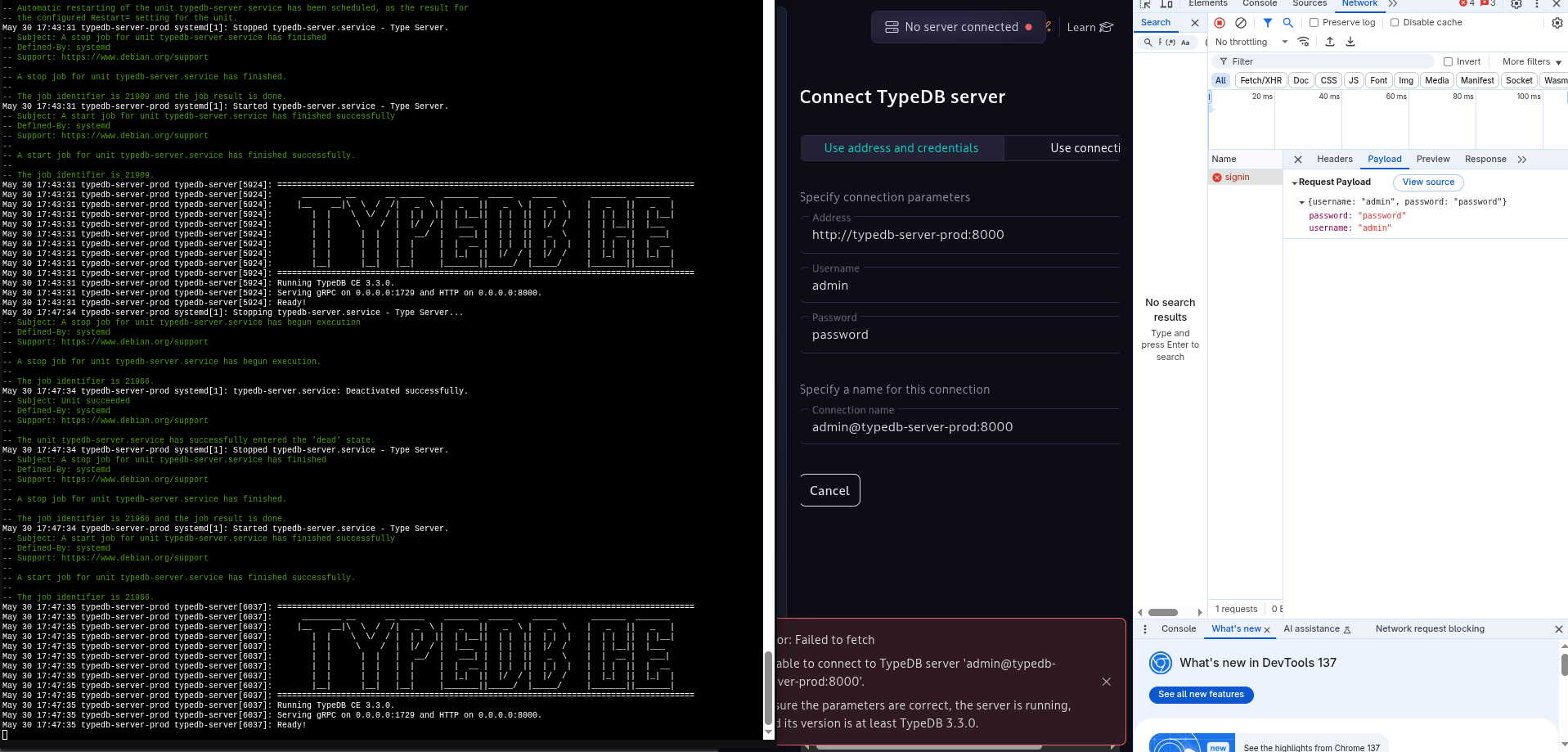Filter requests by CSS type
Screen dimensions: 1568x752
[1328, 80]
